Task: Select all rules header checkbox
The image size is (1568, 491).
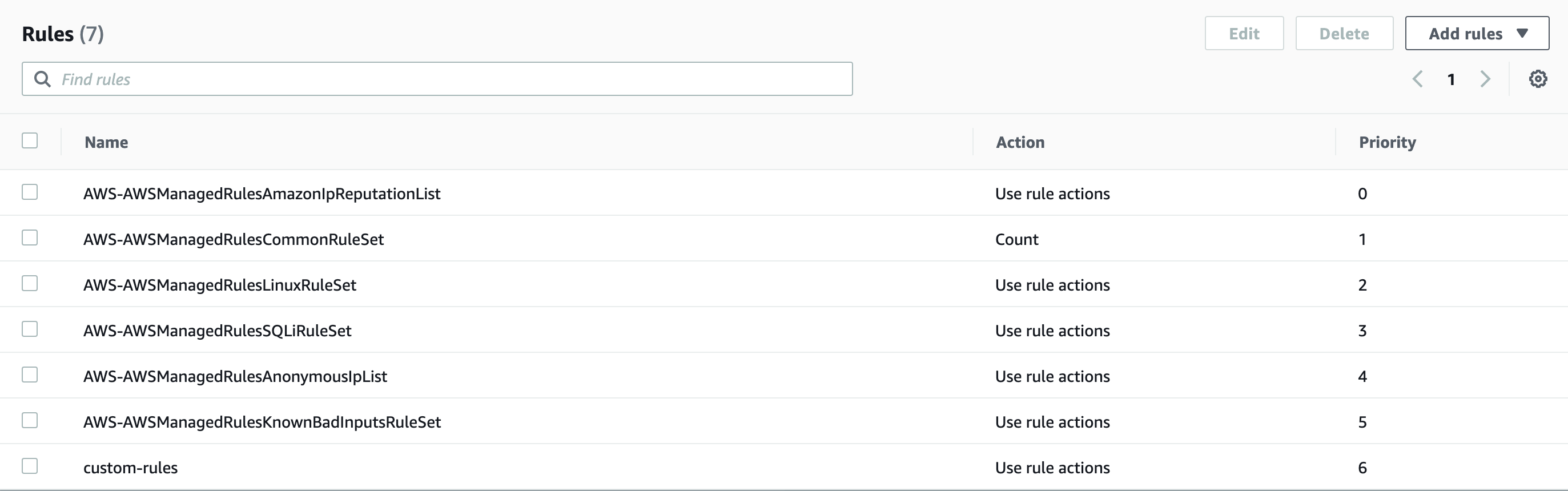Action: pyautogui.click(x=30, y=140)
